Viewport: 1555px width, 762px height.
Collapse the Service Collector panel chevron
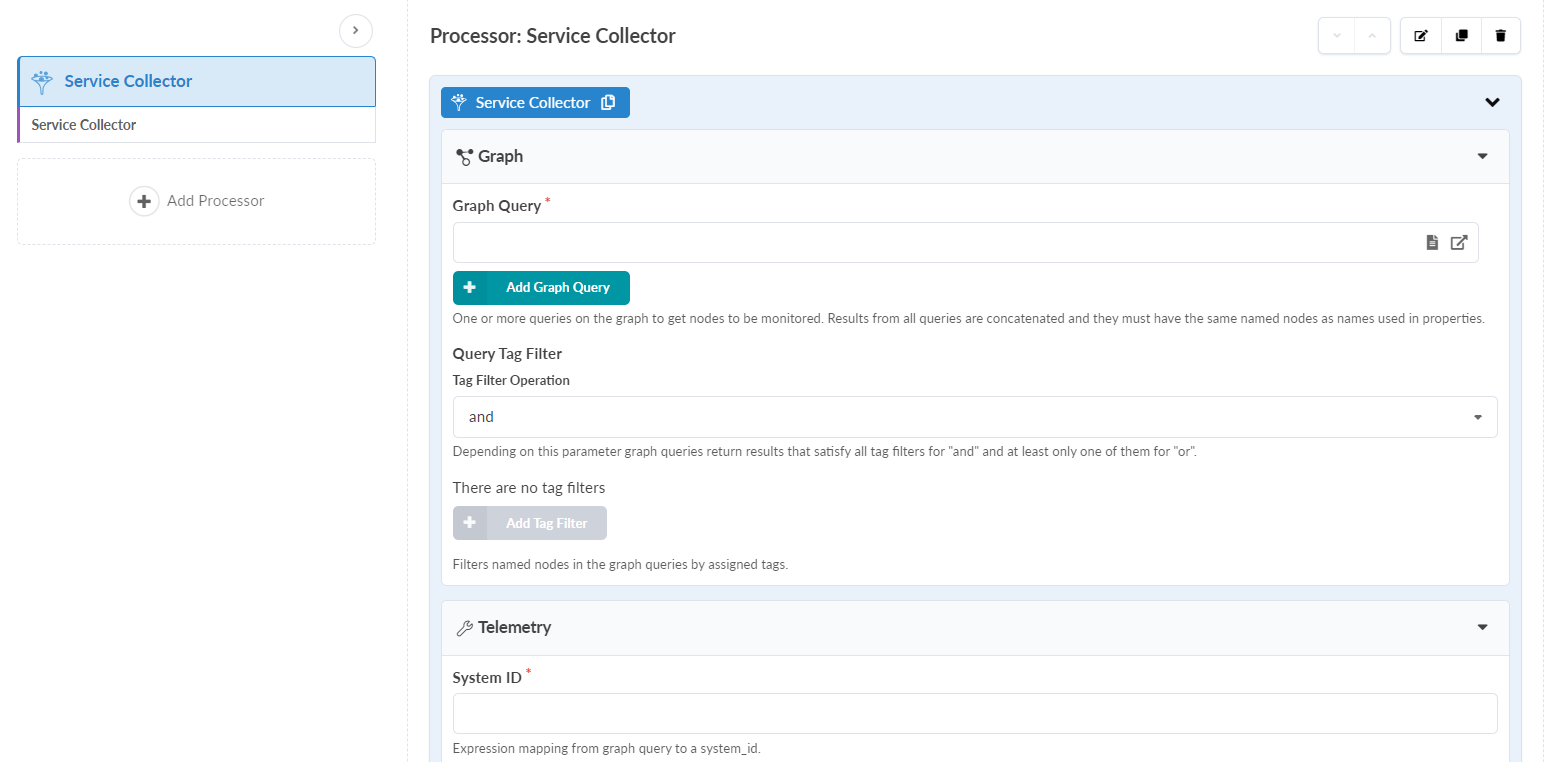pyautogui.click(x=1492, y=102)
